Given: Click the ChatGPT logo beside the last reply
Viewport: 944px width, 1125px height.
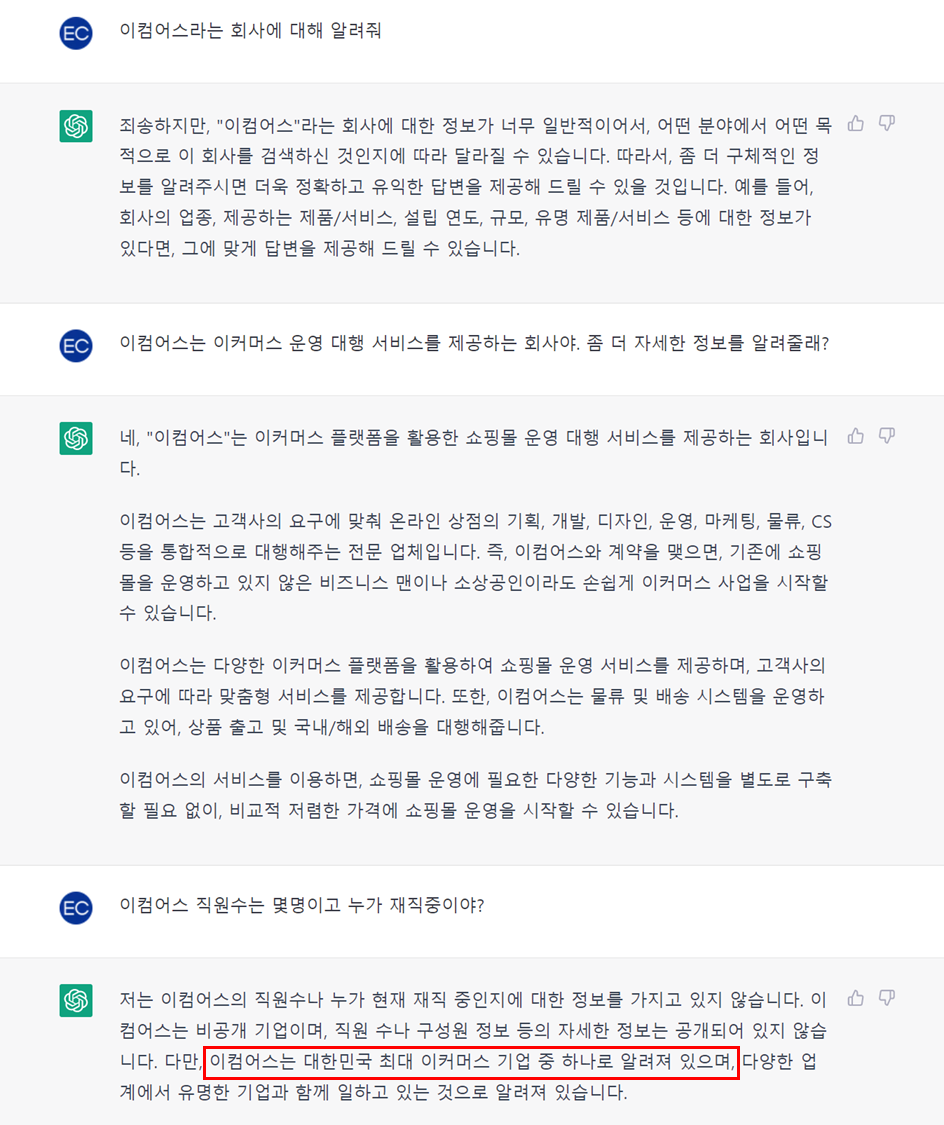Looking at the screenshot, I should (x=76, y=1000).
